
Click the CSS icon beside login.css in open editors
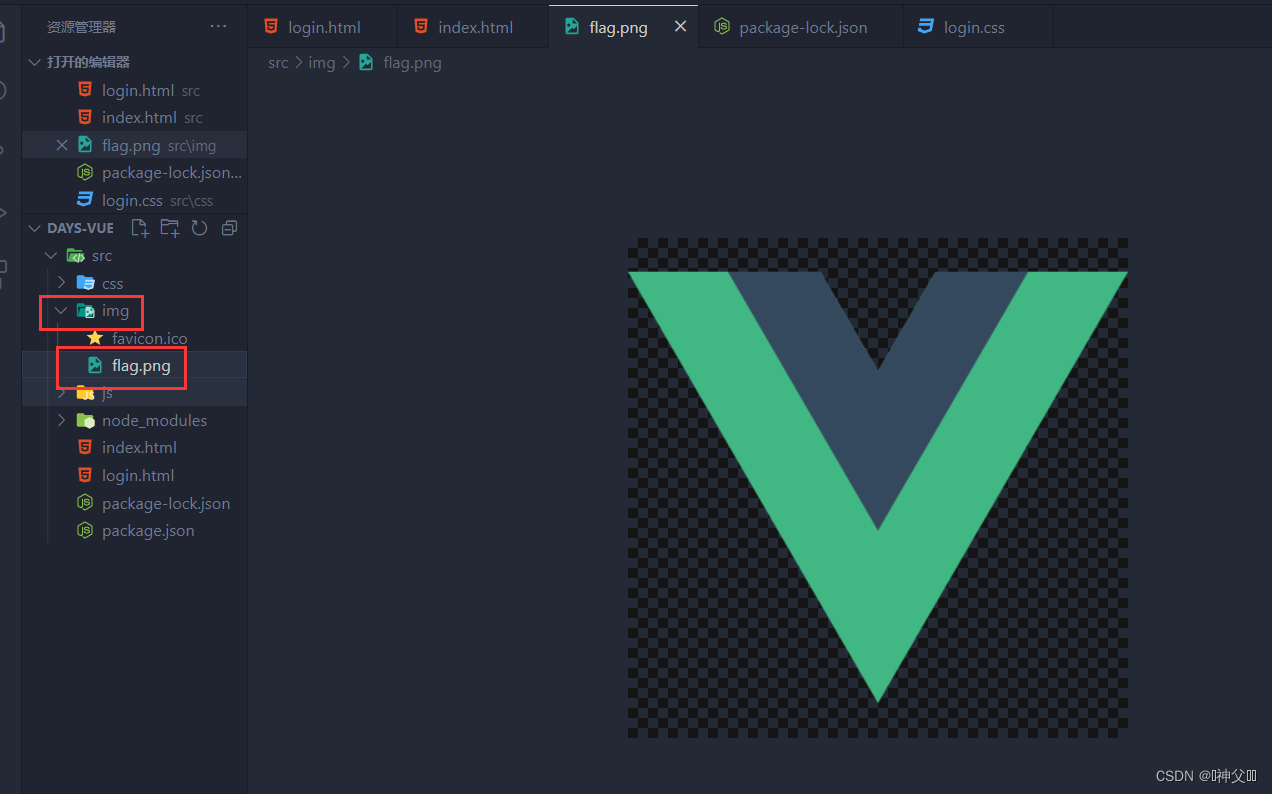85,200
